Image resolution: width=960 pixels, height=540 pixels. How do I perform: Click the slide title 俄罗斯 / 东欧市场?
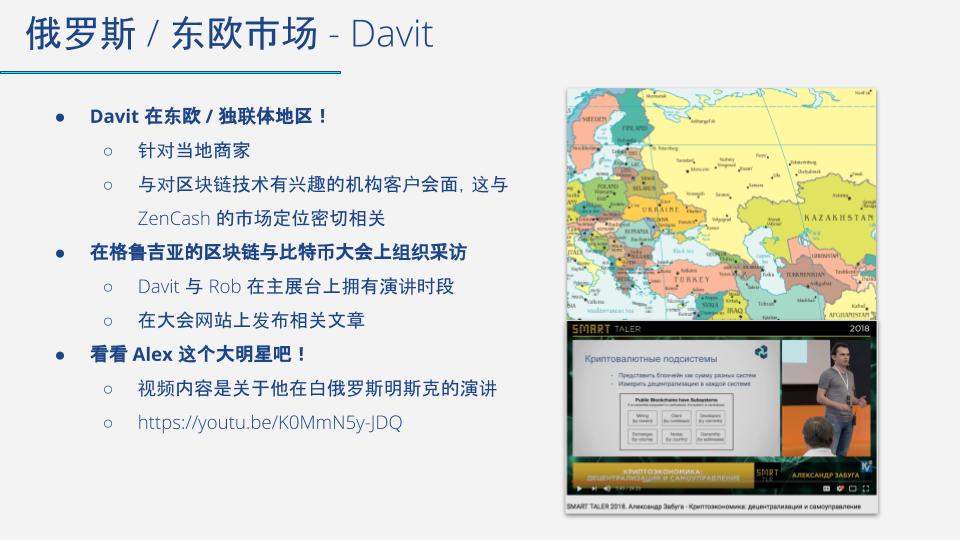coord(171,34)
